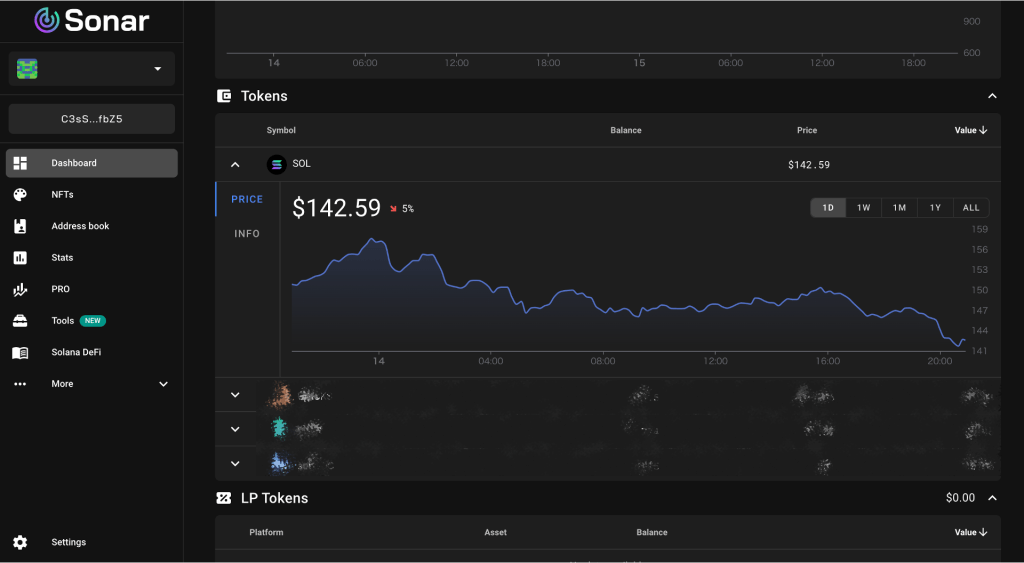Expand the More menu in sidebar
1024x563 pixels.
coord(163,384)
